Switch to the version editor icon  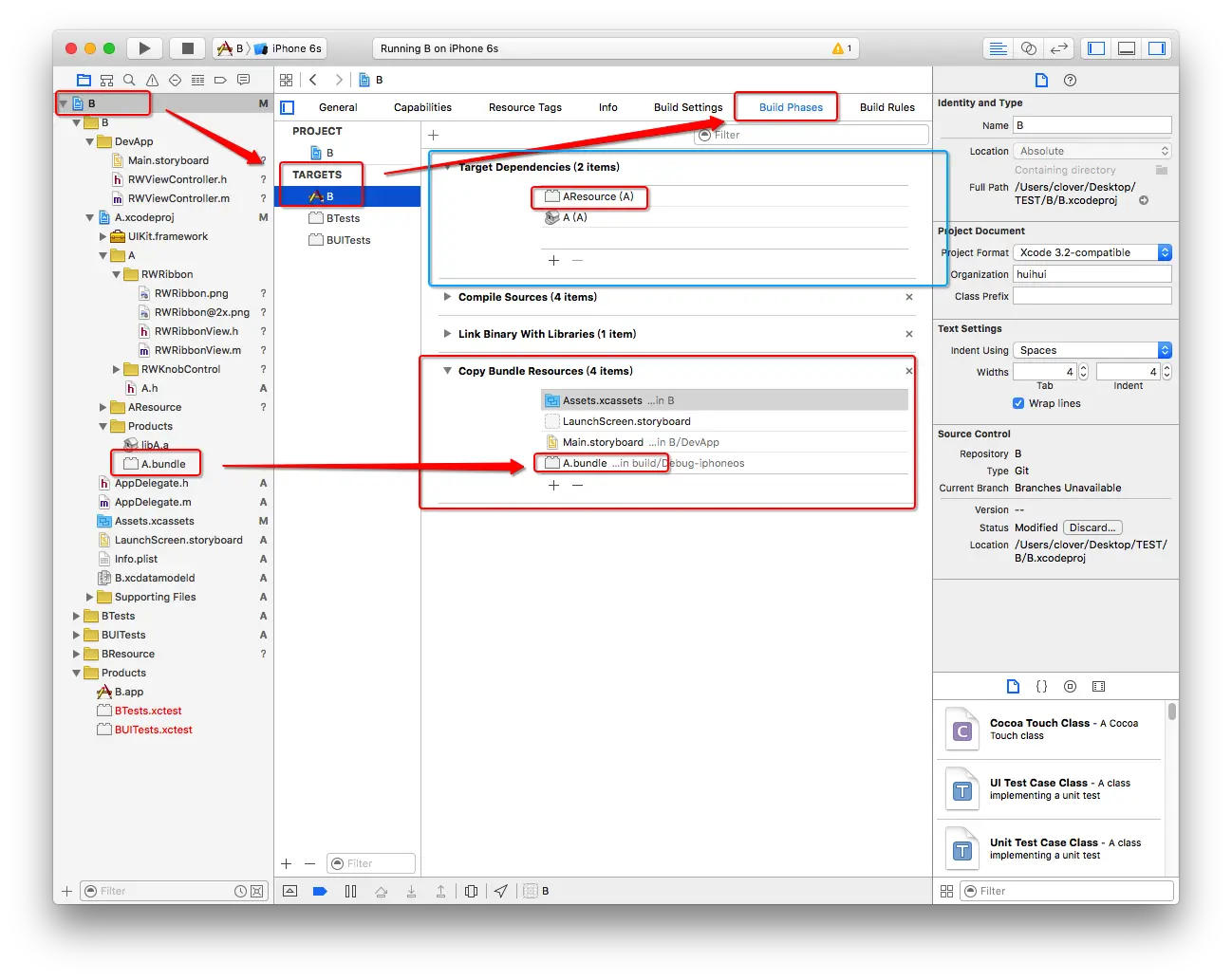pyautogui.click(x=1058, y=48)
